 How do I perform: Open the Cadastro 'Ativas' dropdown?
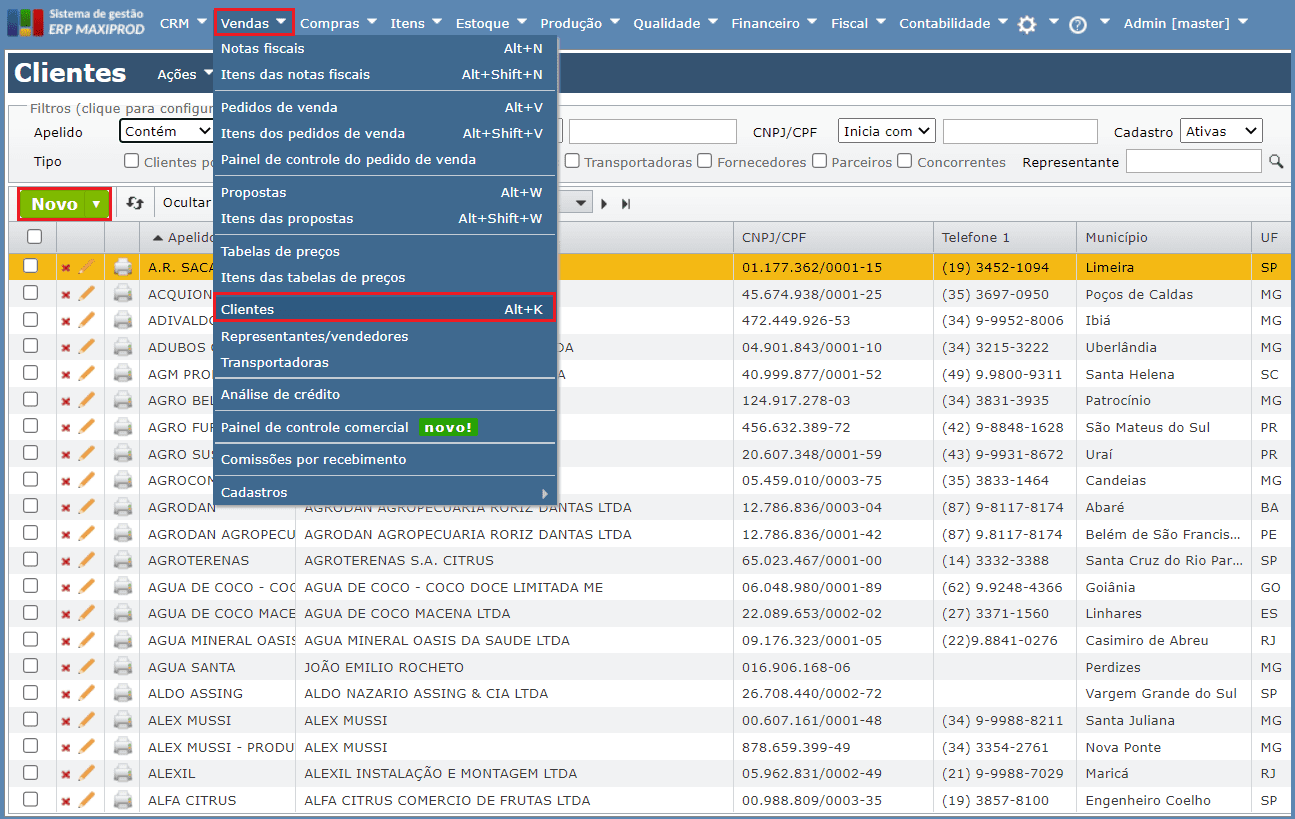(1221, 131)
